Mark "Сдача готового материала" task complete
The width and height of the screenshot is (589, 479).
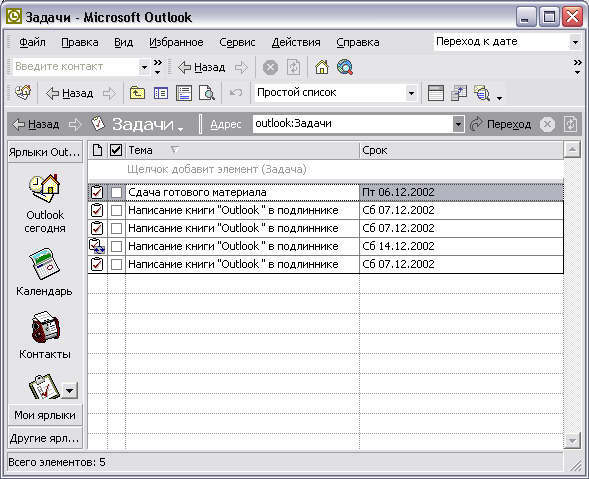[116, 192]
